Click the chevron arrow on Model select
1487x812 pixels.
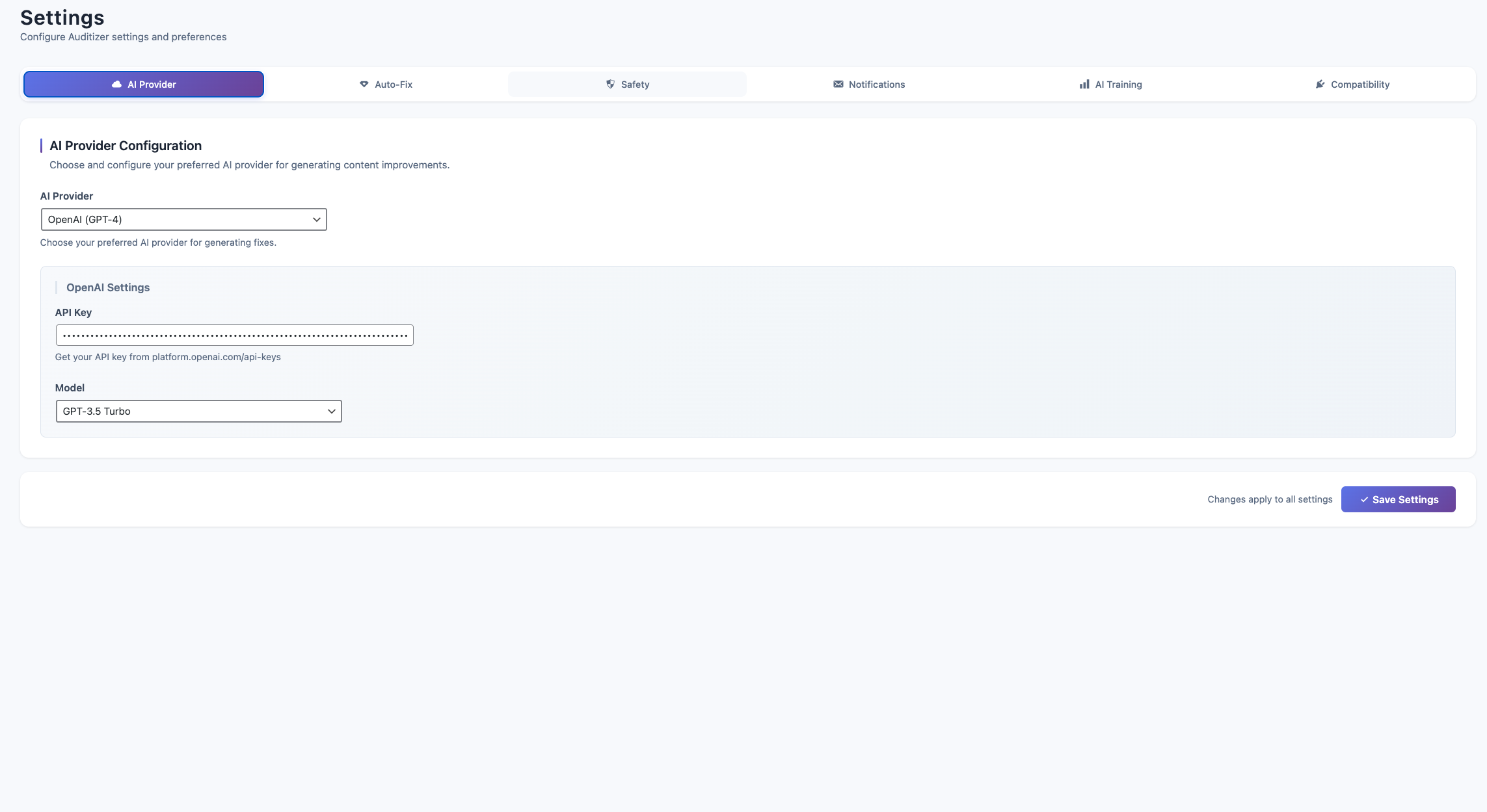pos(332,412)
